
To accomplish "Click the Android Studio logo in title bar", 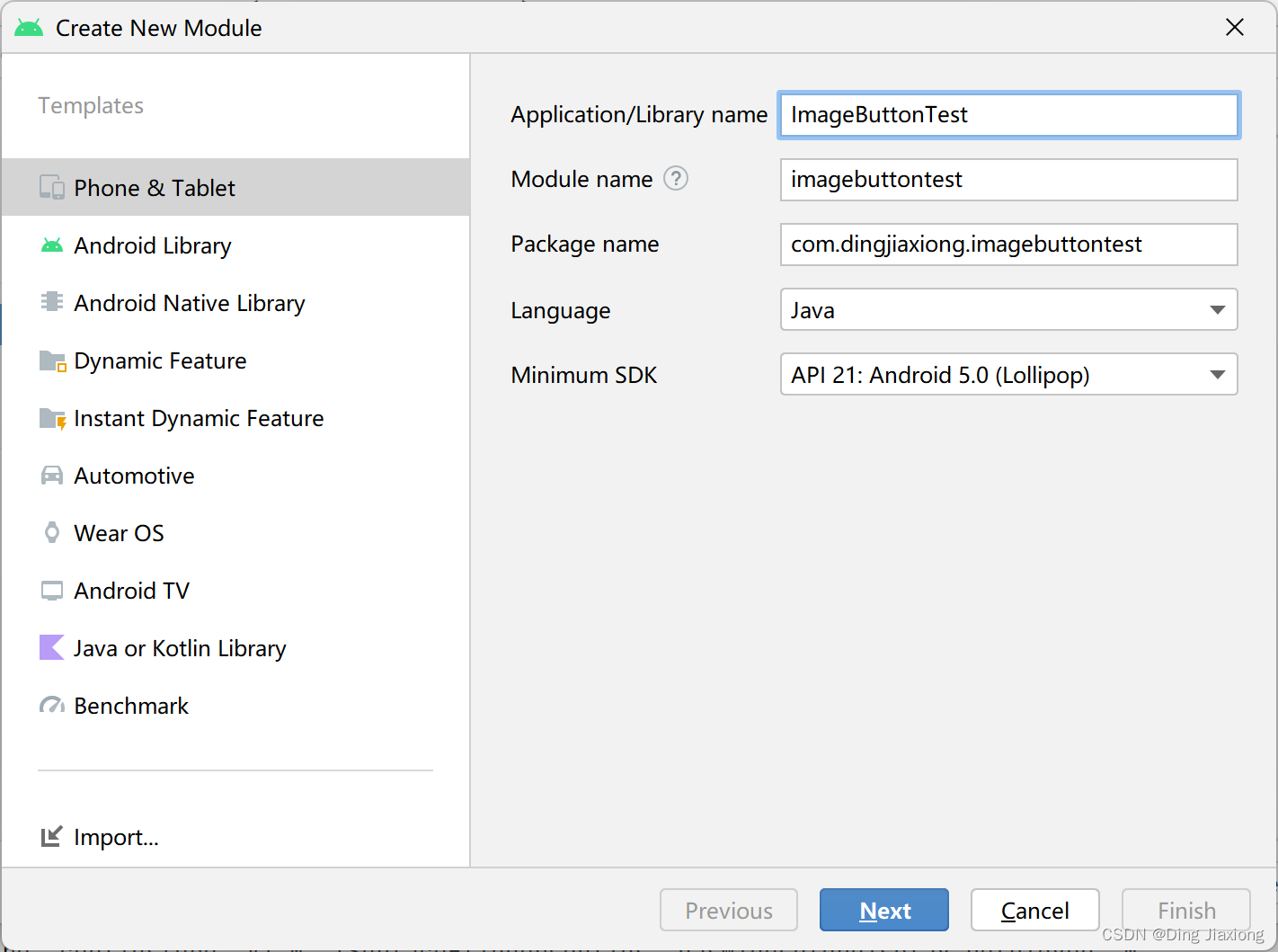I will [x=29, y=28].
